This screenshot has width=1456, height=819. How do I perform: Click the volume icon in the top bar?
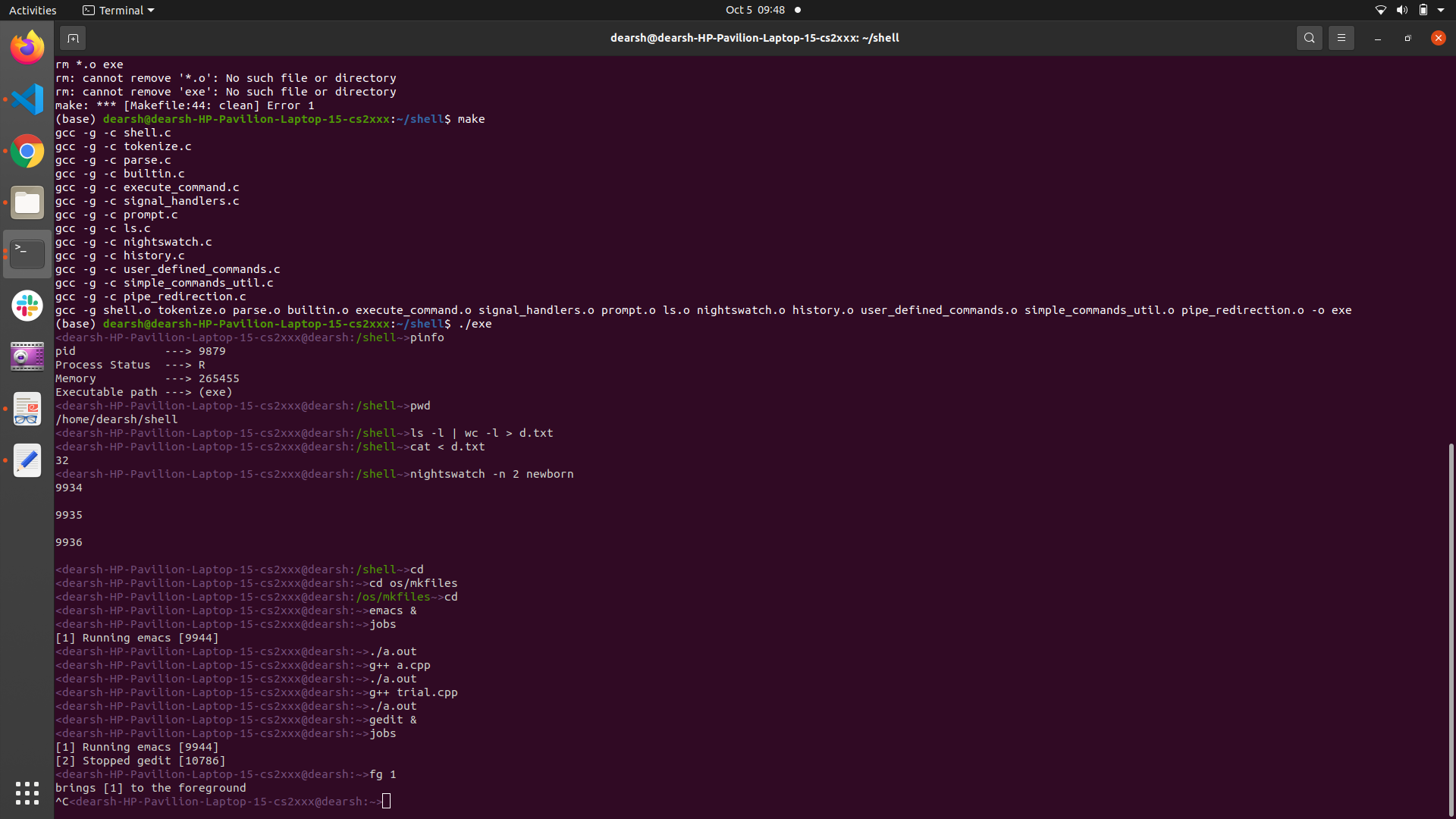(1401, 10)
